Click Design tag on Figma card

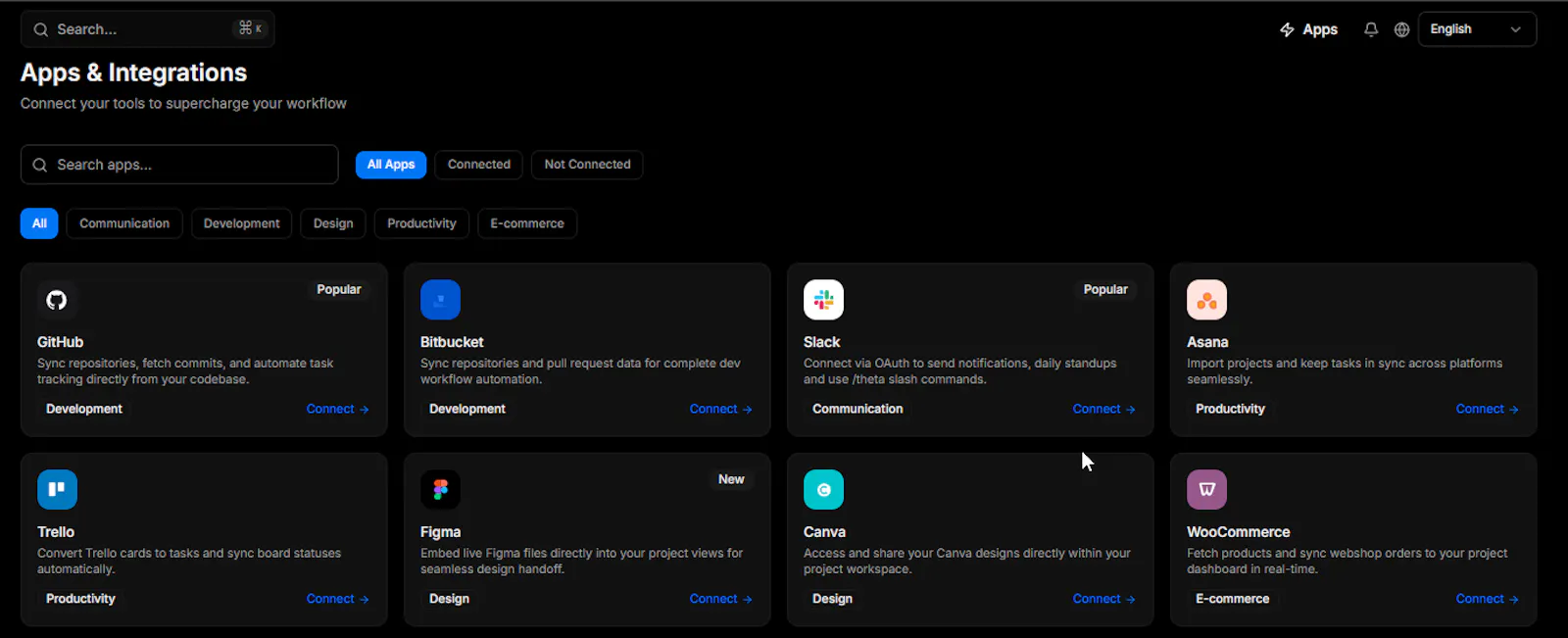[x=449, y=599]
